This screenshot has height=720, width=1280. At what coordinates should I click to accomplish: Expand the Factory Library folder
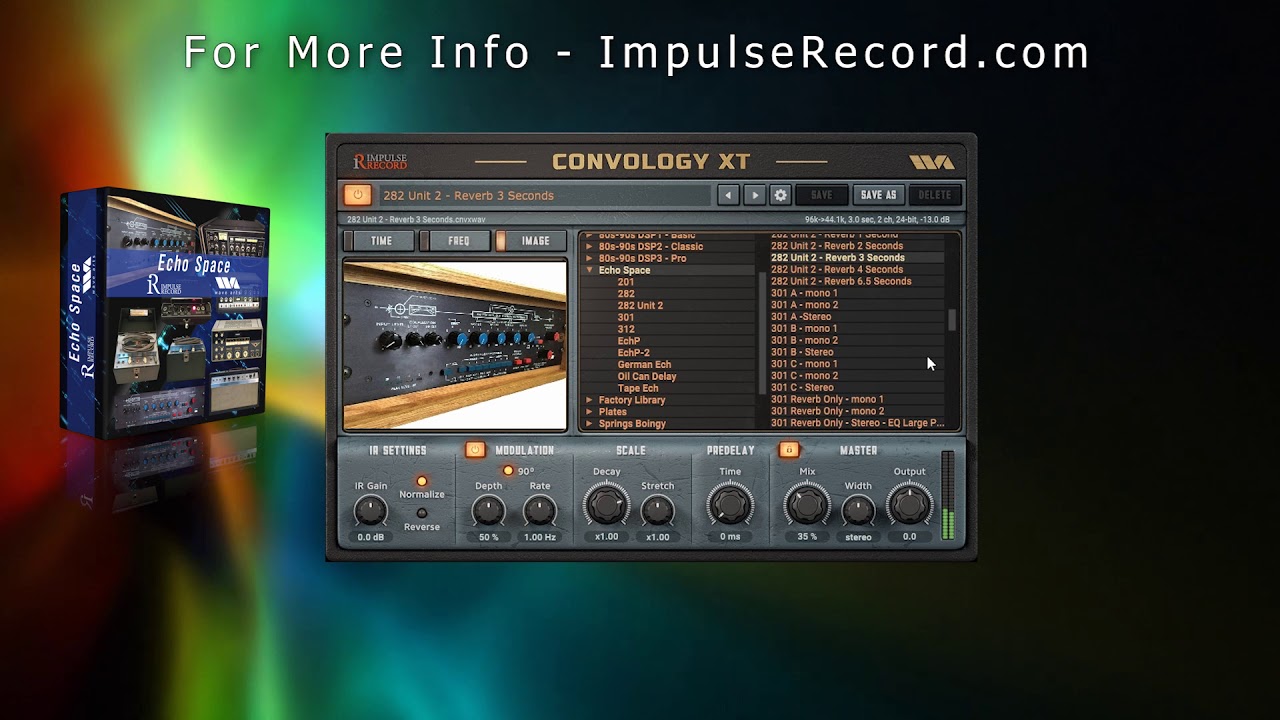click(590, 400)
